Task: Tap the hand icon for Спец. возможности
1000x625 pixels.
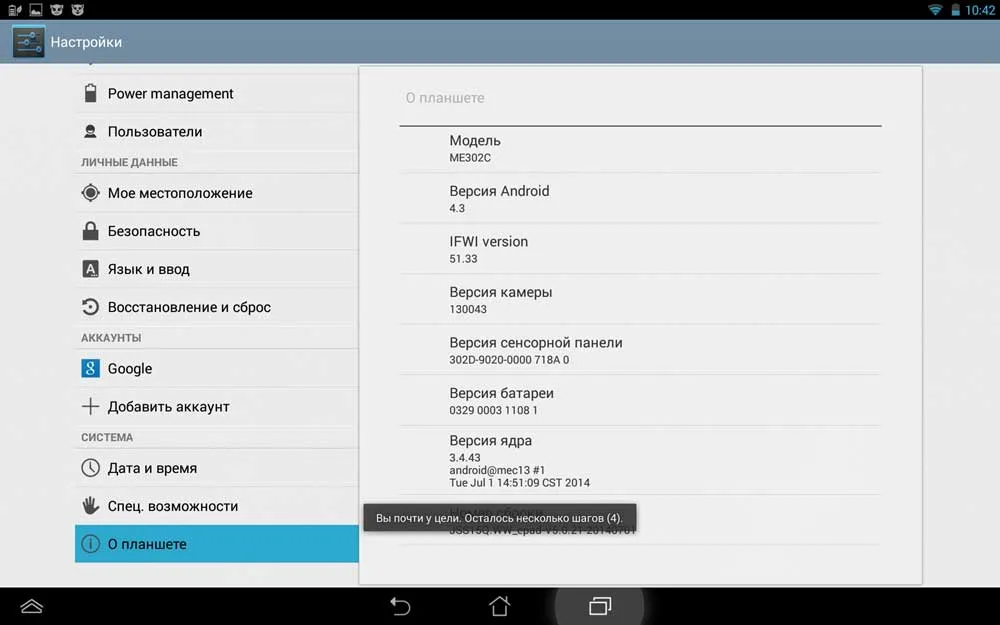Action: (91, 506)
